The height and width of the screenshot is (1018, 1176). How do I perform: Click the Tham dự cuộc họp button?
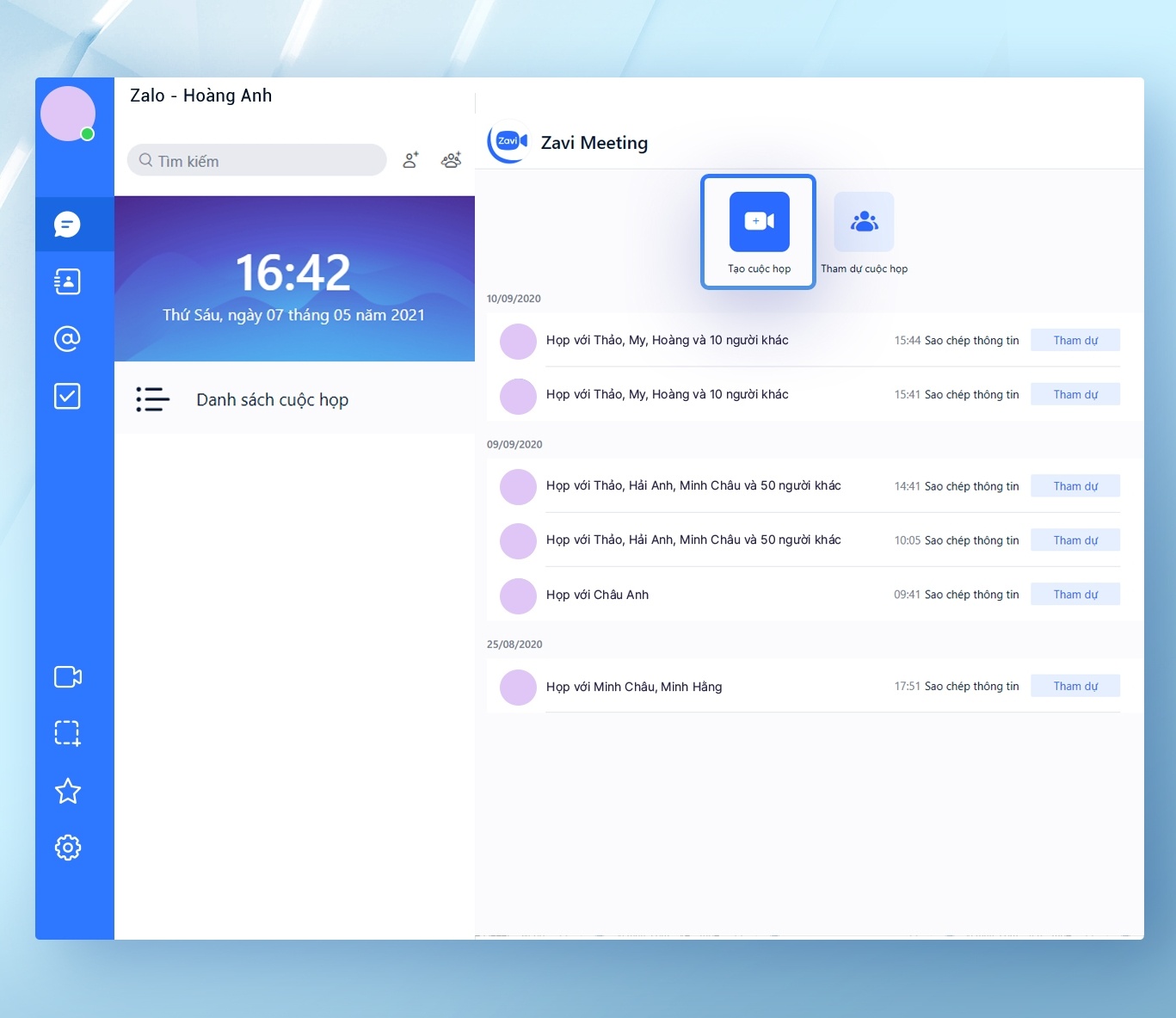(864, 232)
